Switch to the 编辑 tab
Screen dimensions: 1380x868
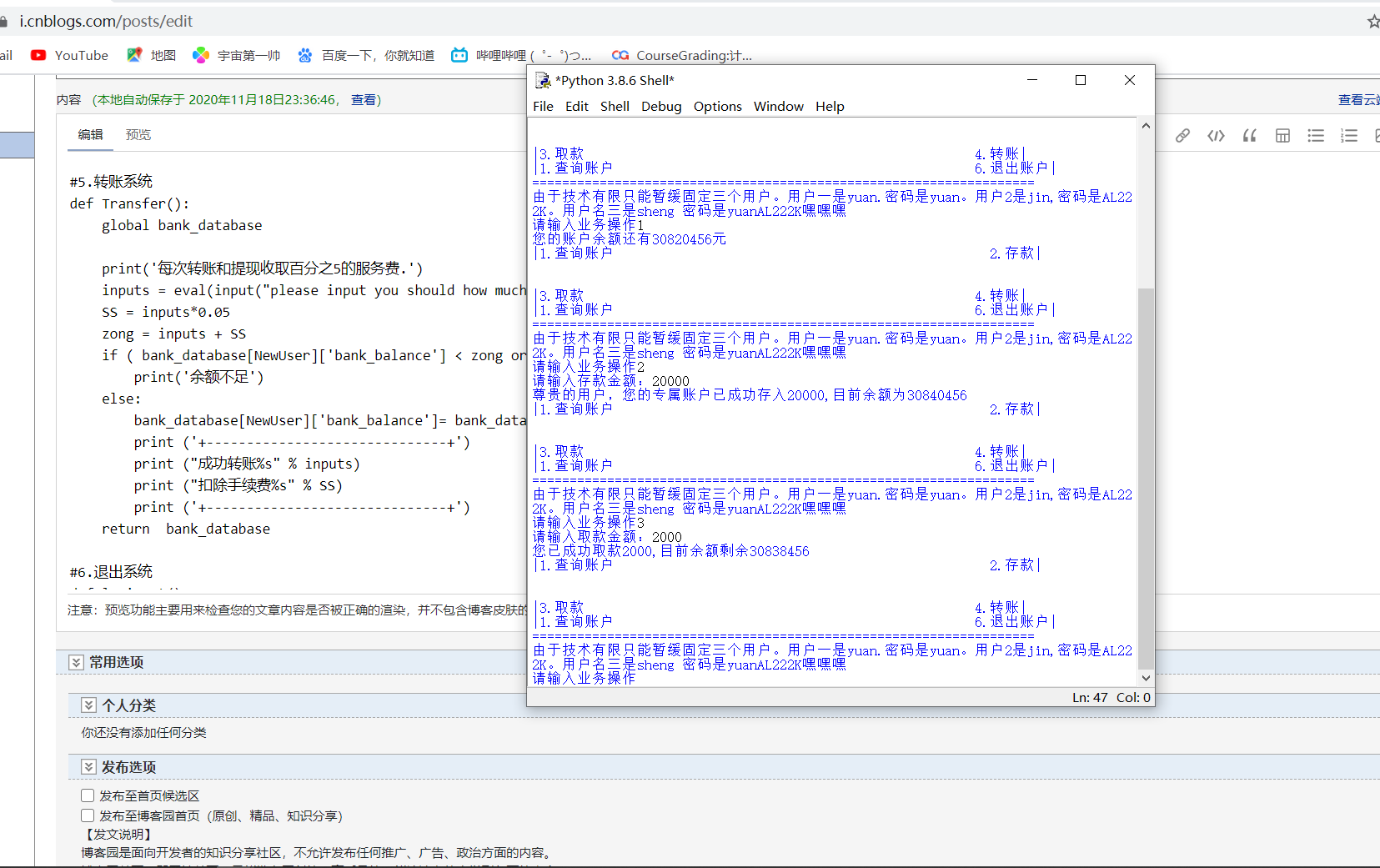pyautogui.click(x=90, y=134)
